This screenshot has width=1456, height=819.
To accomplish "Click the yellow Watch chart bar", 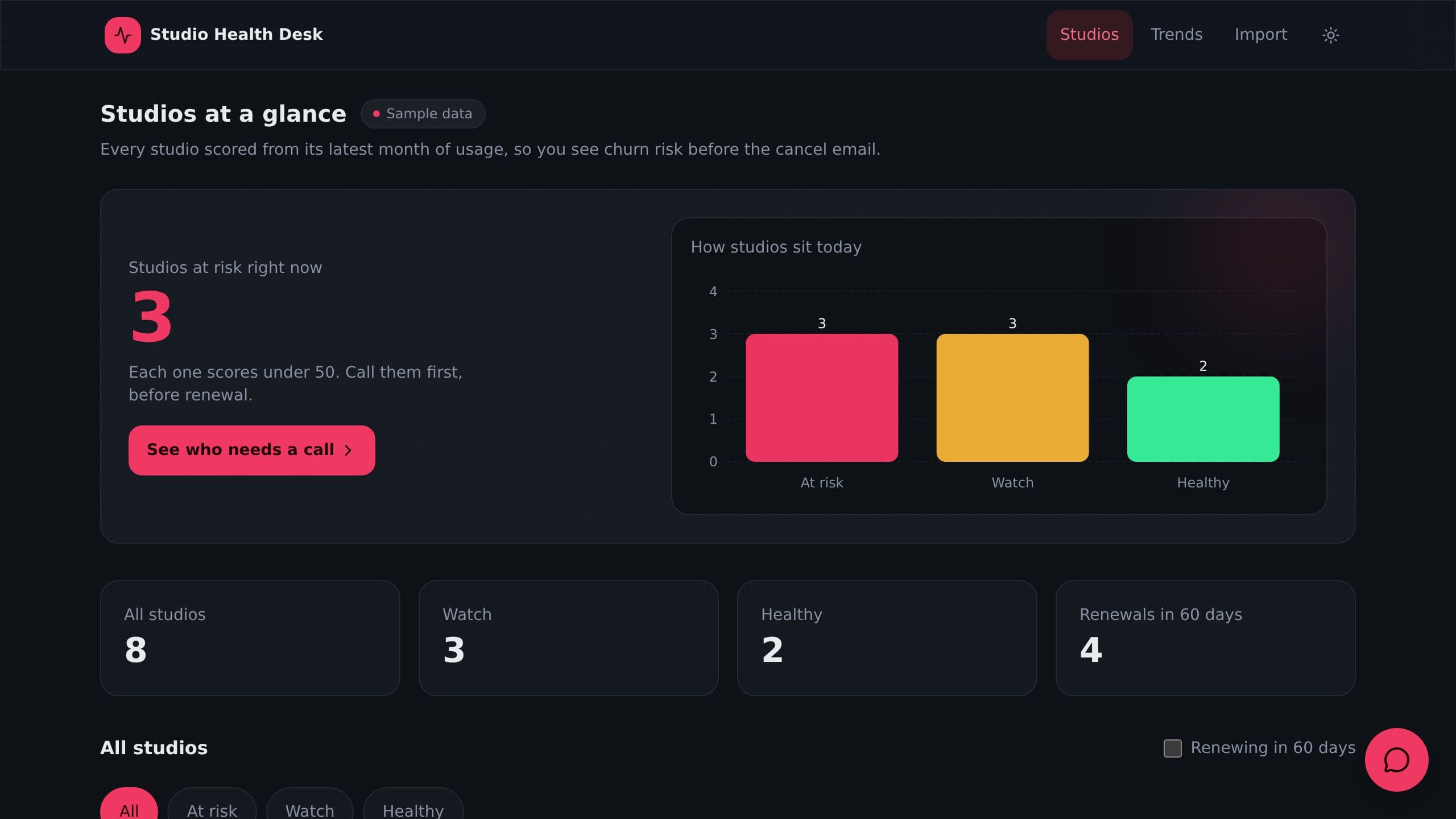I will point(1012,398).
